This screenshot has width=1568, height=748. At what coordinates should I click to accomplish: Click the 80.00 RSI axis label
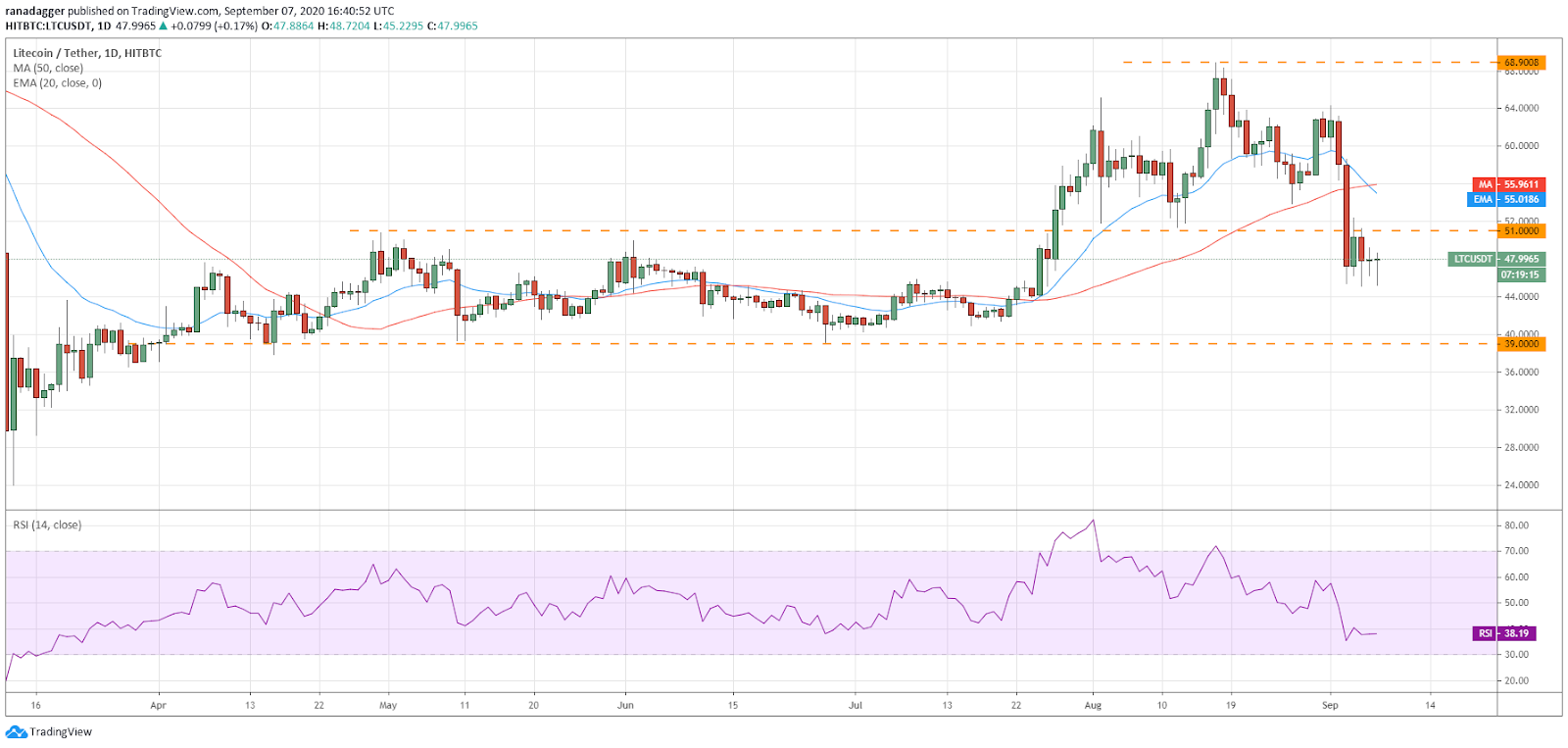tap(1517, 525)
